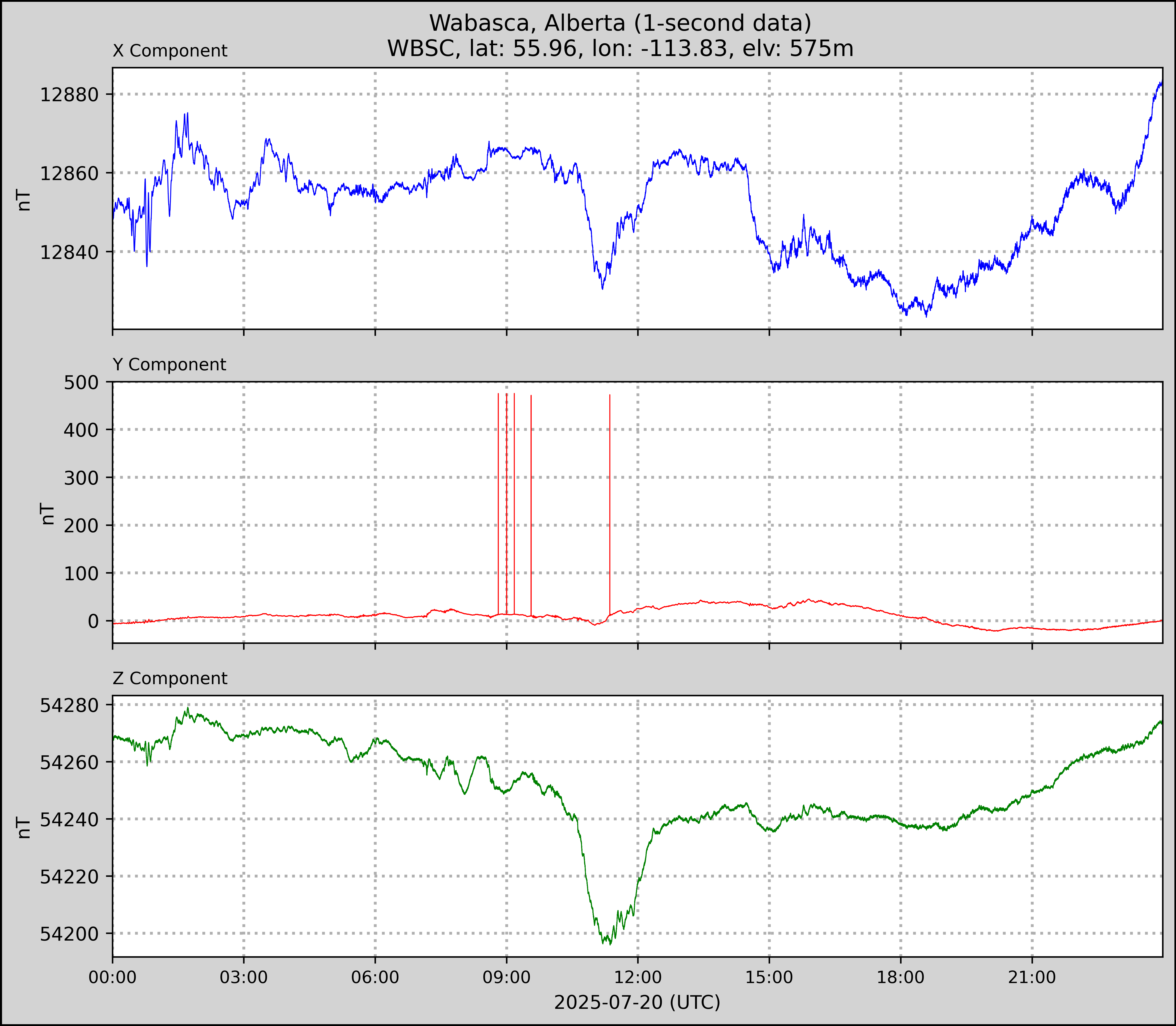The width and height of the screenshot is (1176, 1026).
Task: Click the rightmost red spike in Y plot
Action: 610,504
